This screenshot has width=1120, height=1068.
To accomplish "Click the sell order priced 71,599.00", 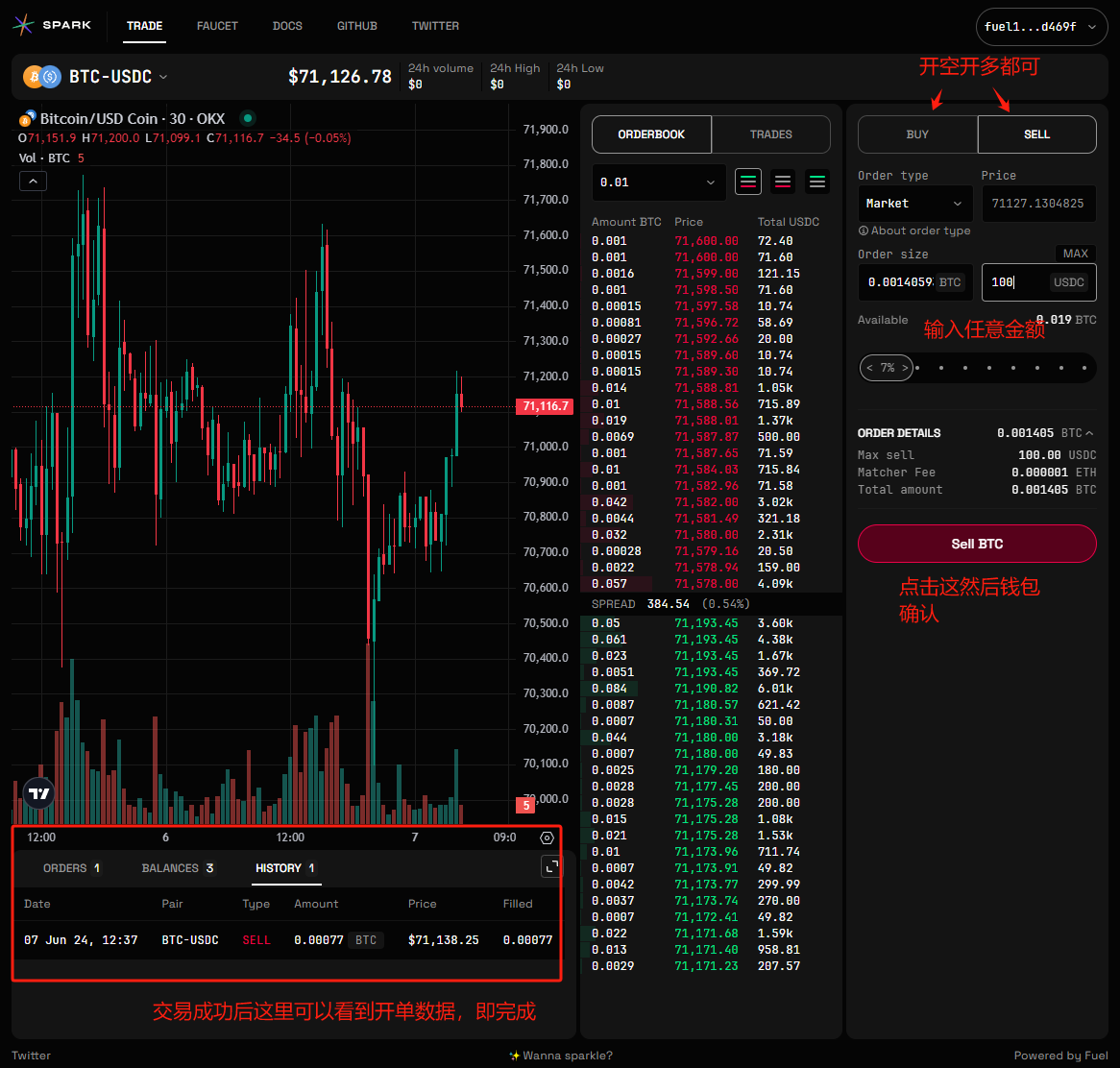I will click(x=712, y=274).
